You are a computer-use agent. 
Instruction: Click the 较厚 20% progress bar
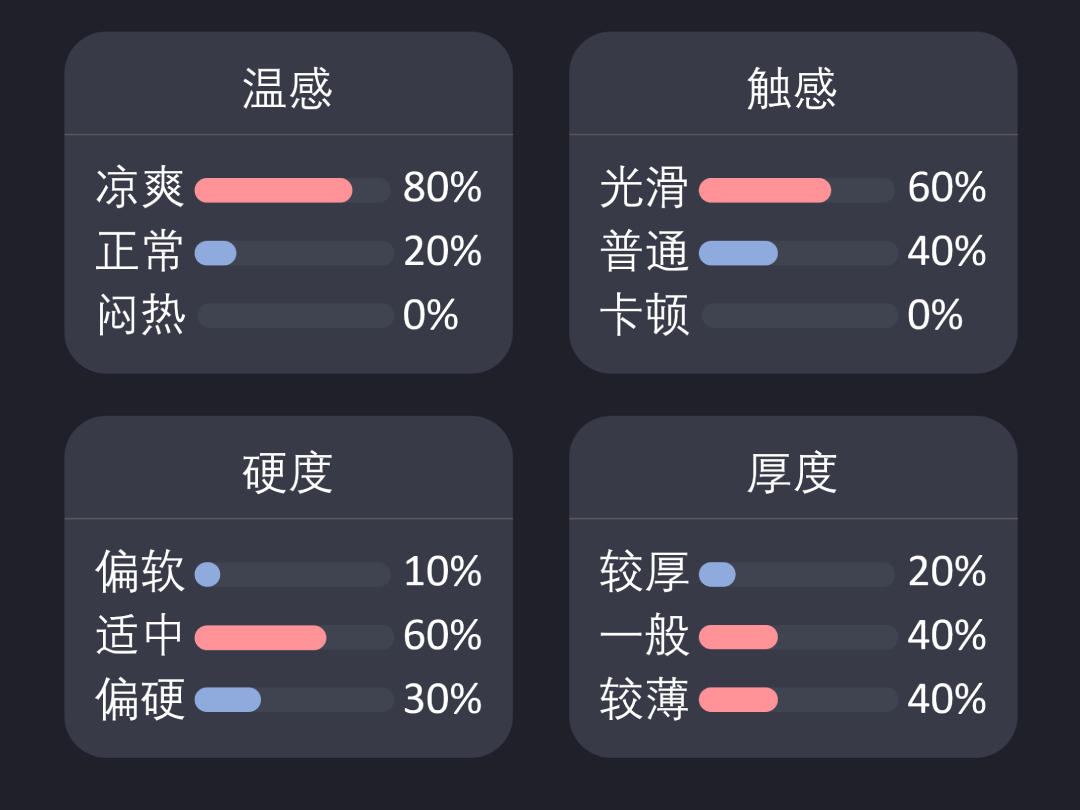tap(798, 574)
